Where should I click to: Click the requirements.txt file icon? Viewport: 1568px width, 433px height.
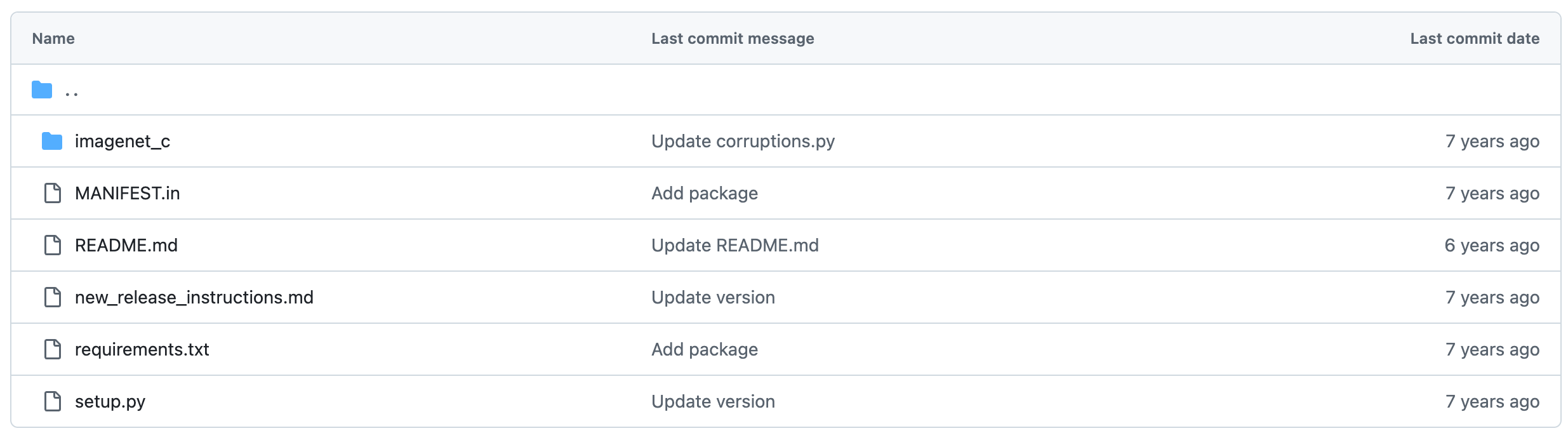click(53, 349)
